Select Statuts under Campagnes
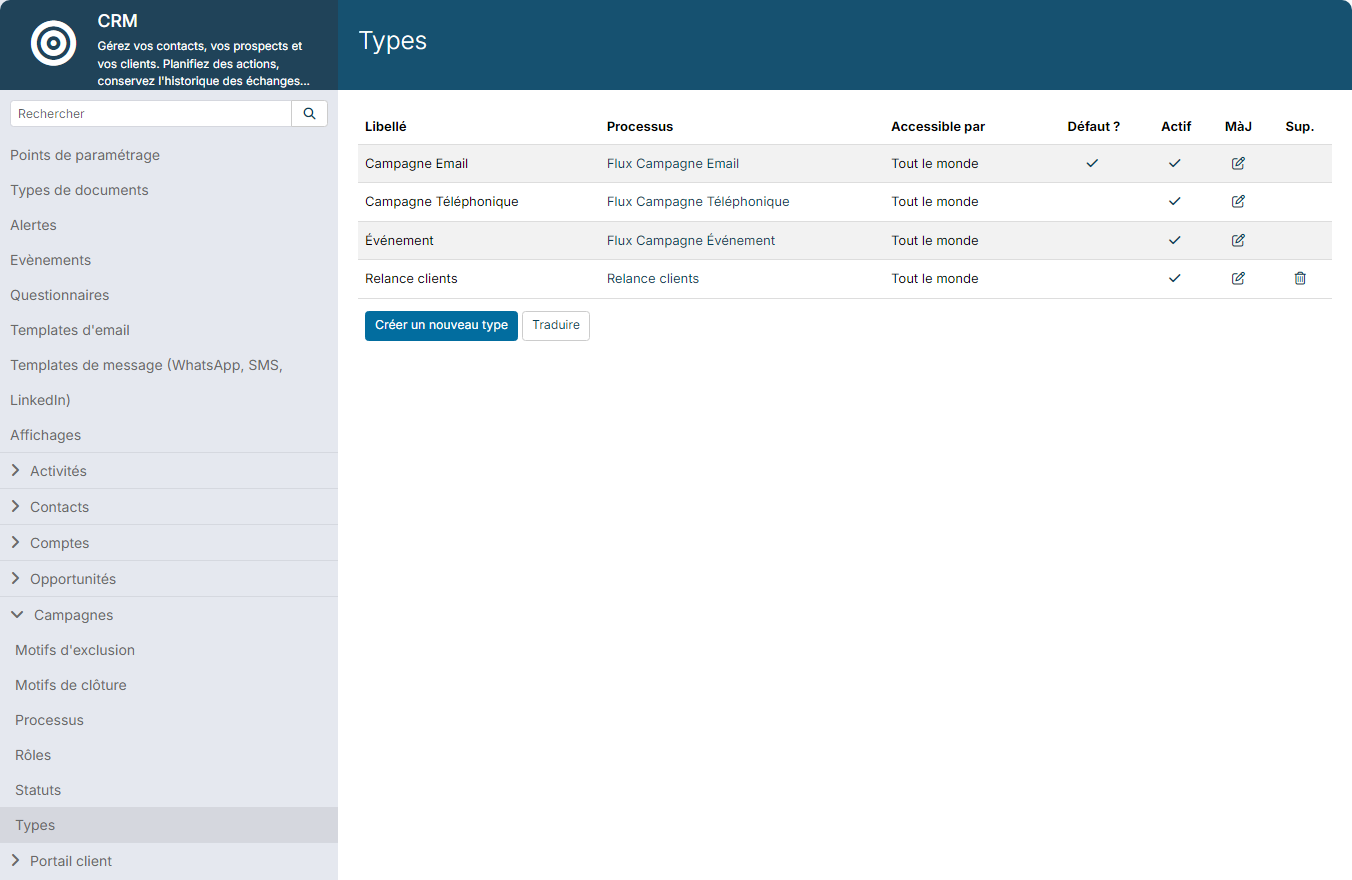The width and height of the screenshot is (1352, 880). (x=38, y=790)
